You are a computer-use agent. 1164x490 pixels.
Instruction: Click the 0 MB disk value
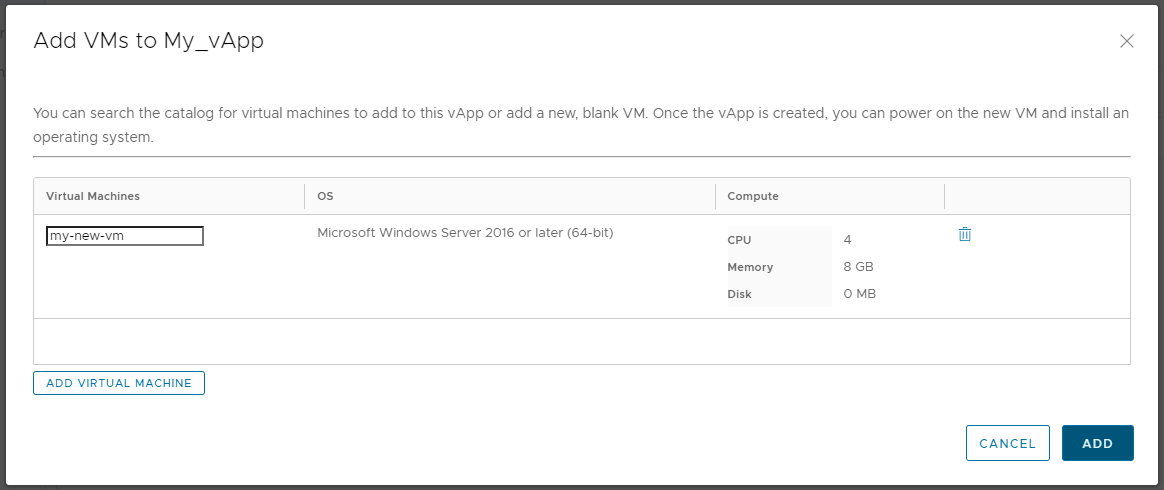[860, 294]
